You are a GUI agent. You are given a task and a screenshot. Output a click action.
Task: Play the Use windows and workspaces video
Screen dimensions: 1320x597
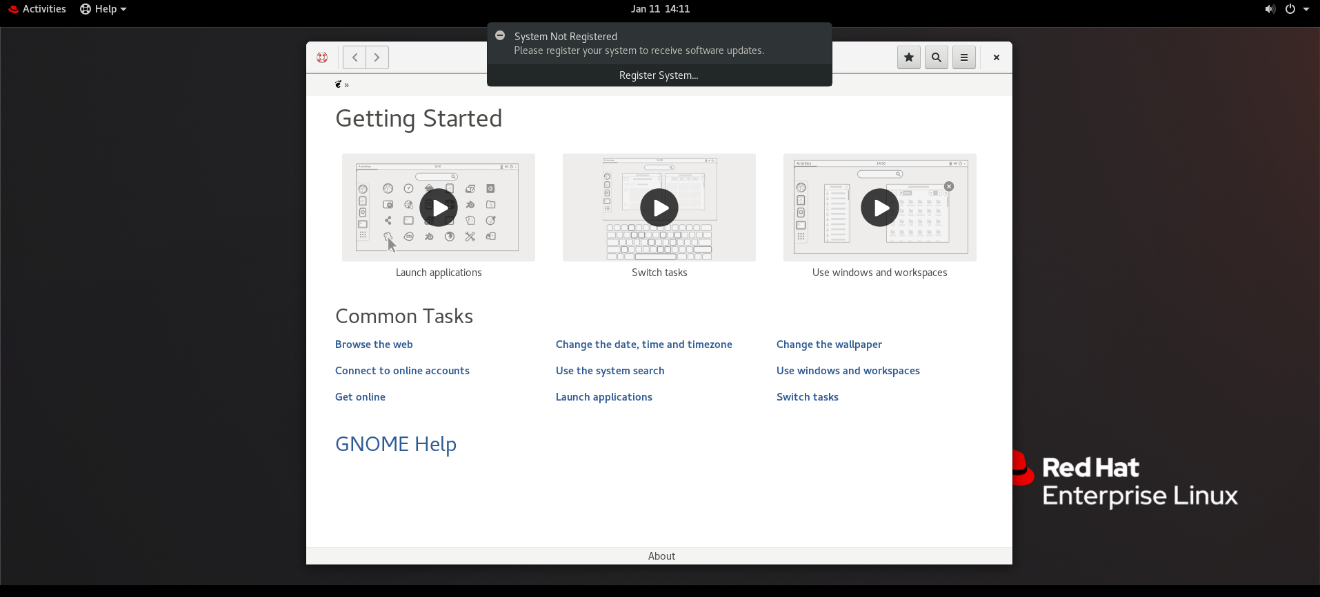click(x=880, y=207)
